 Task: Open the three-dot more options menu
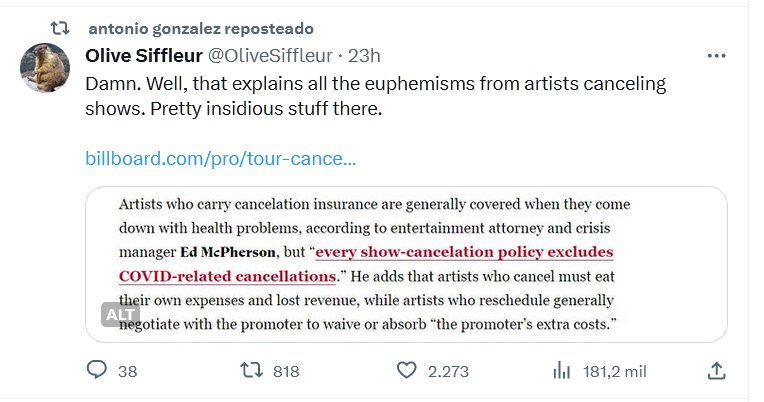(716, 55)
